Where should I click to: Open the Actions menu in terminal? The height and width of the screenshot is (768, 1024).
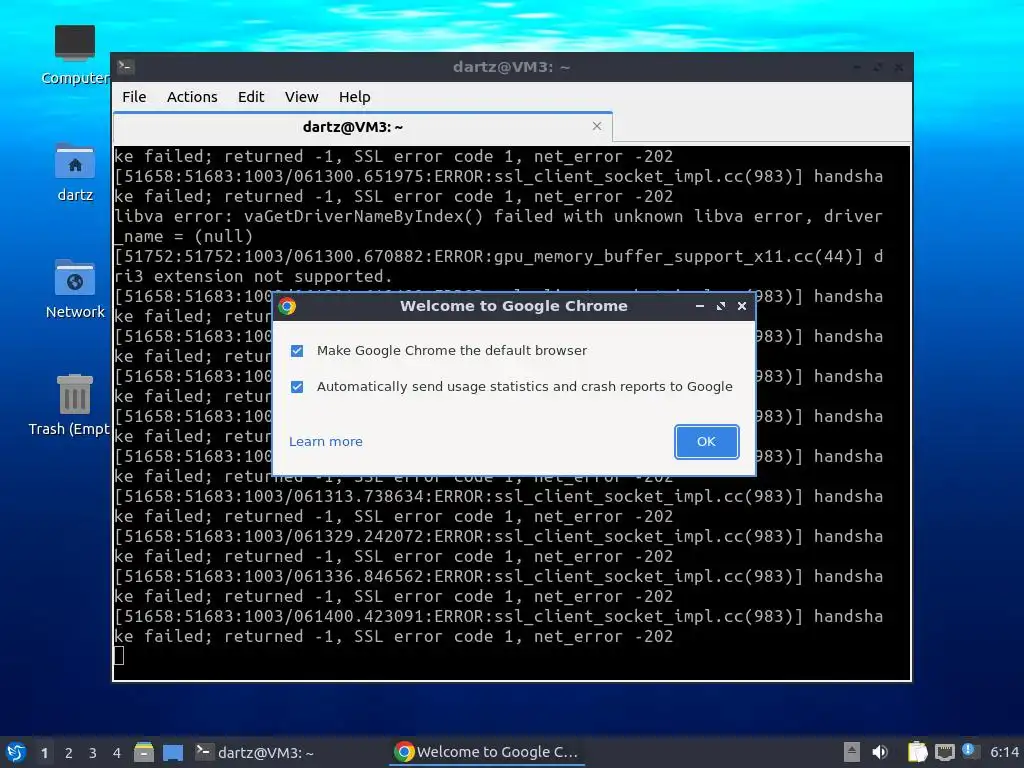(x=192, y=97)
